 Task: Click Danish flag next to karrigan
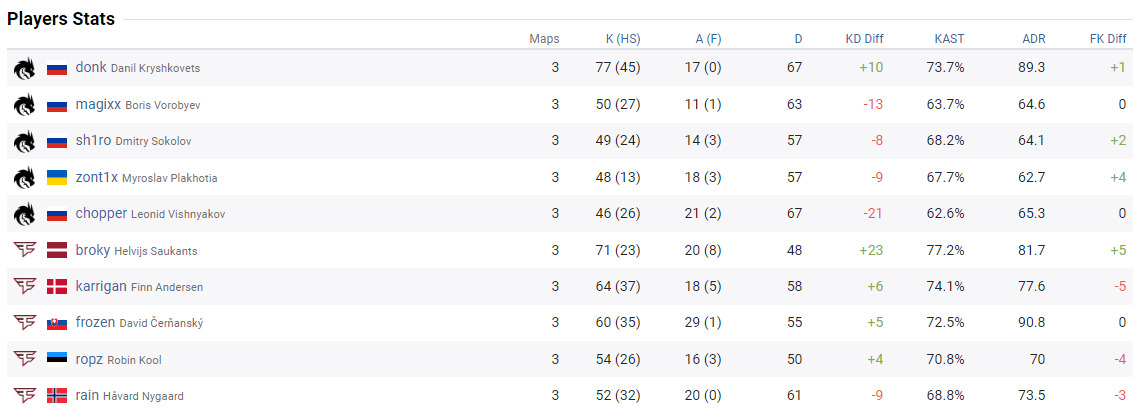pos(57,287)
